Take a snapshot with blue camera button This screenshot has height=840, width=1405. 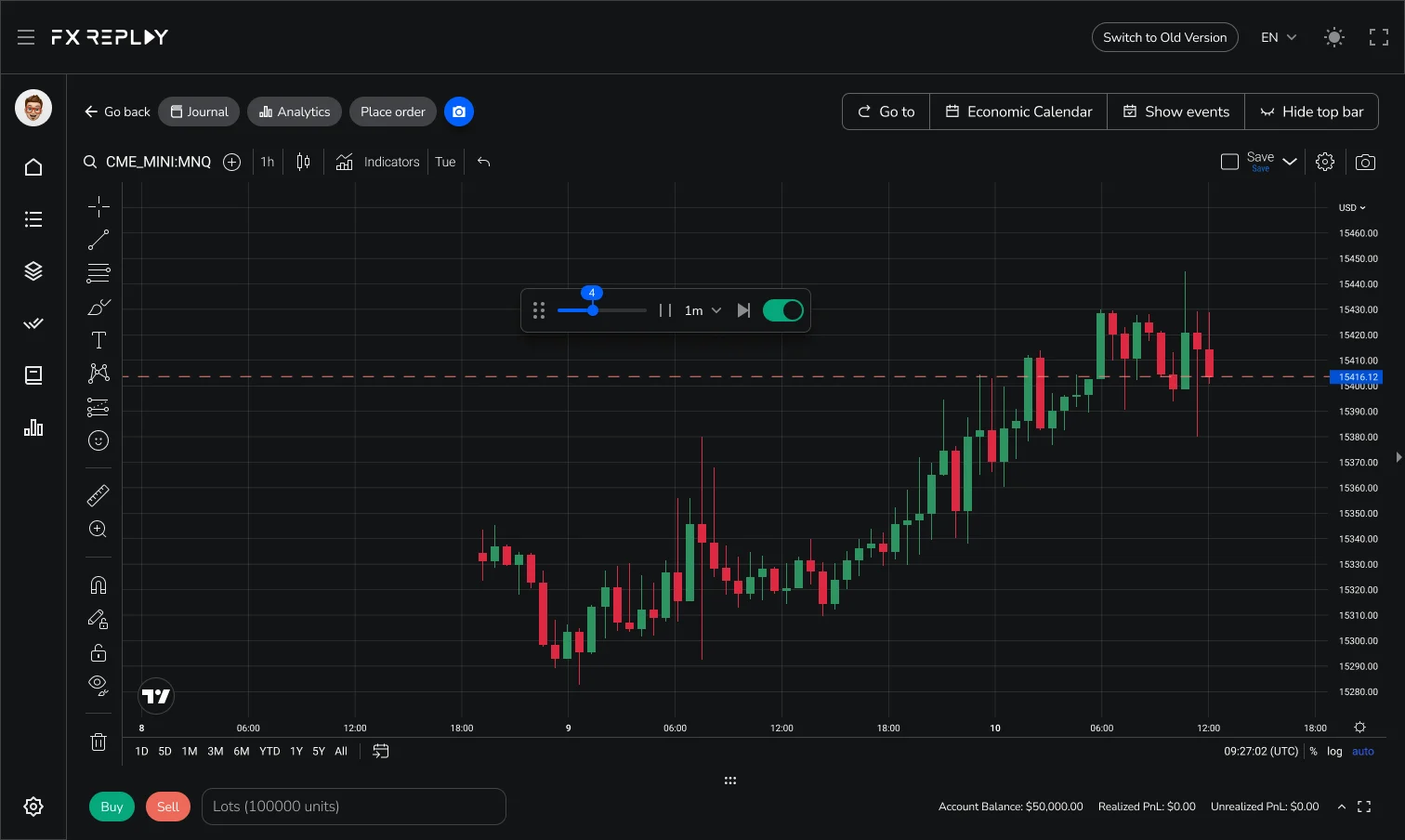(459, 112)
